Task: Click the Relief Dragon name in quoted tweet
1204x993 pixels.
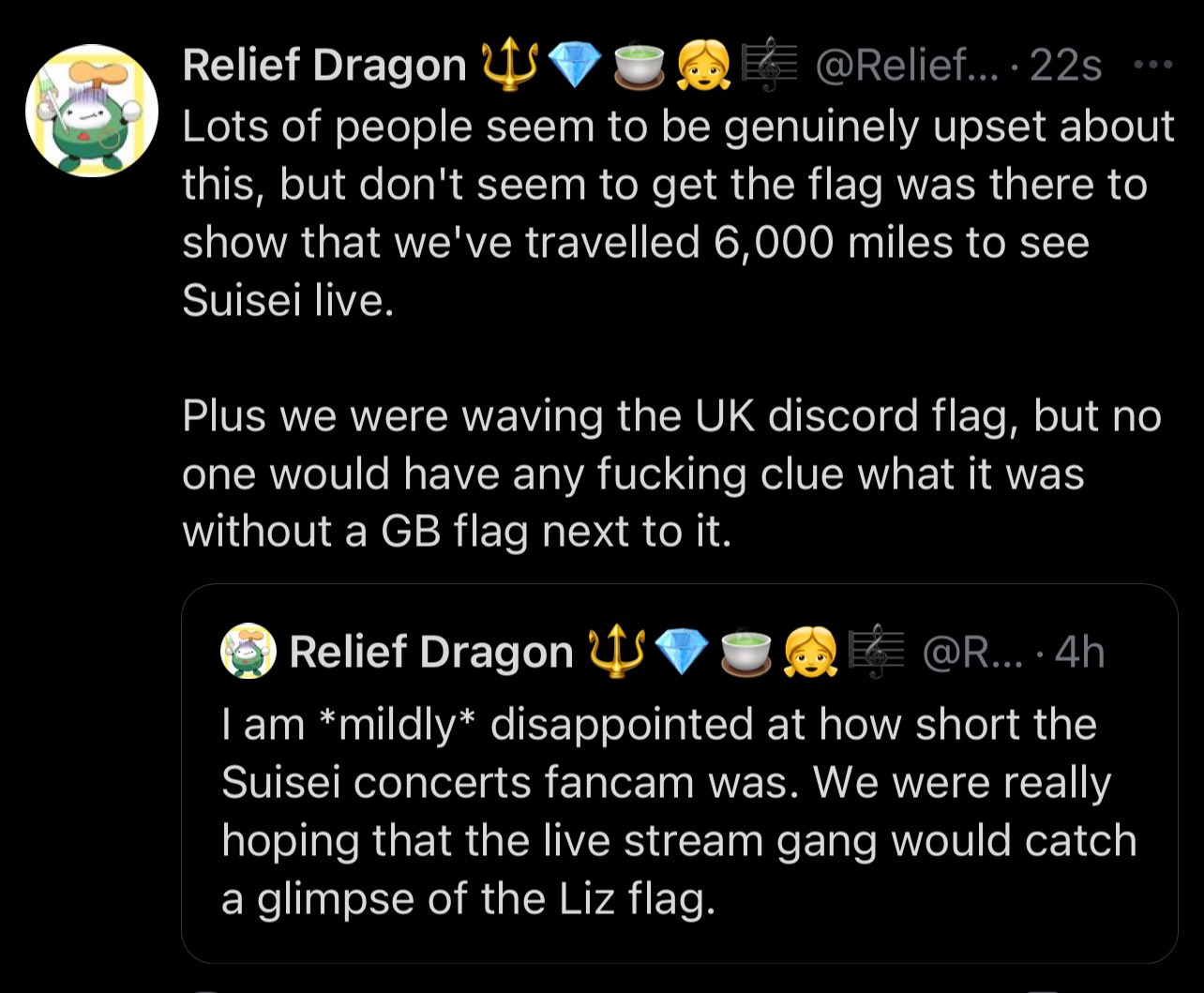Action: point(431,652)
